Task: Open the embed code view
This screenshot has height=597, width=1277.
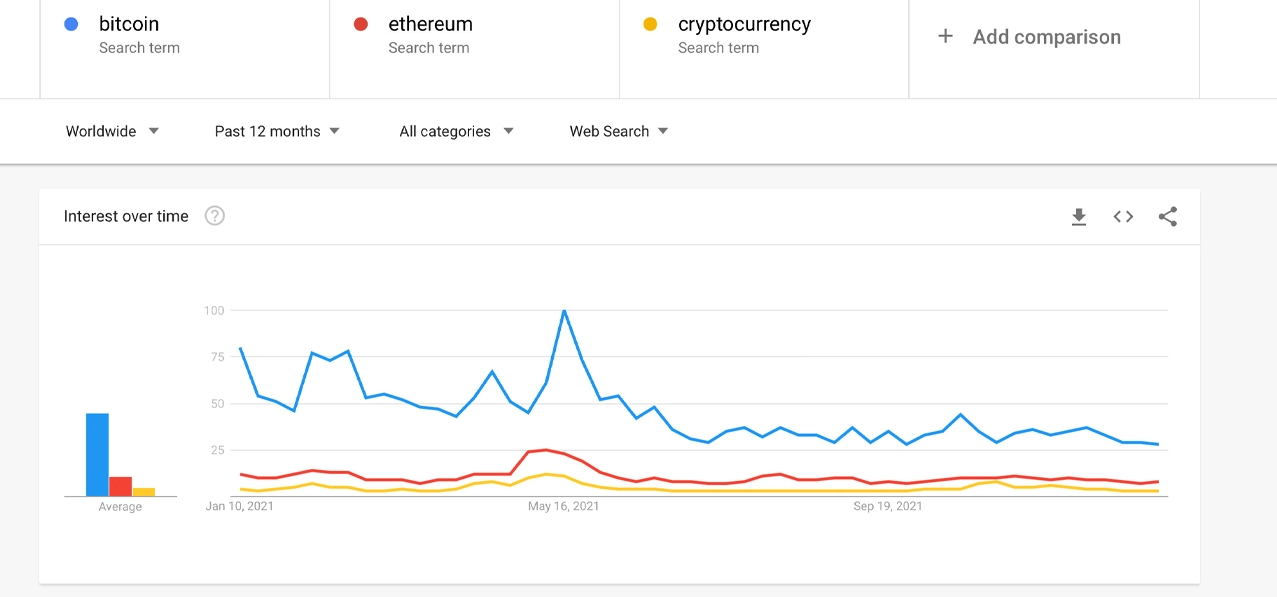Action: pyautogui.click(x=1122, y=216)
